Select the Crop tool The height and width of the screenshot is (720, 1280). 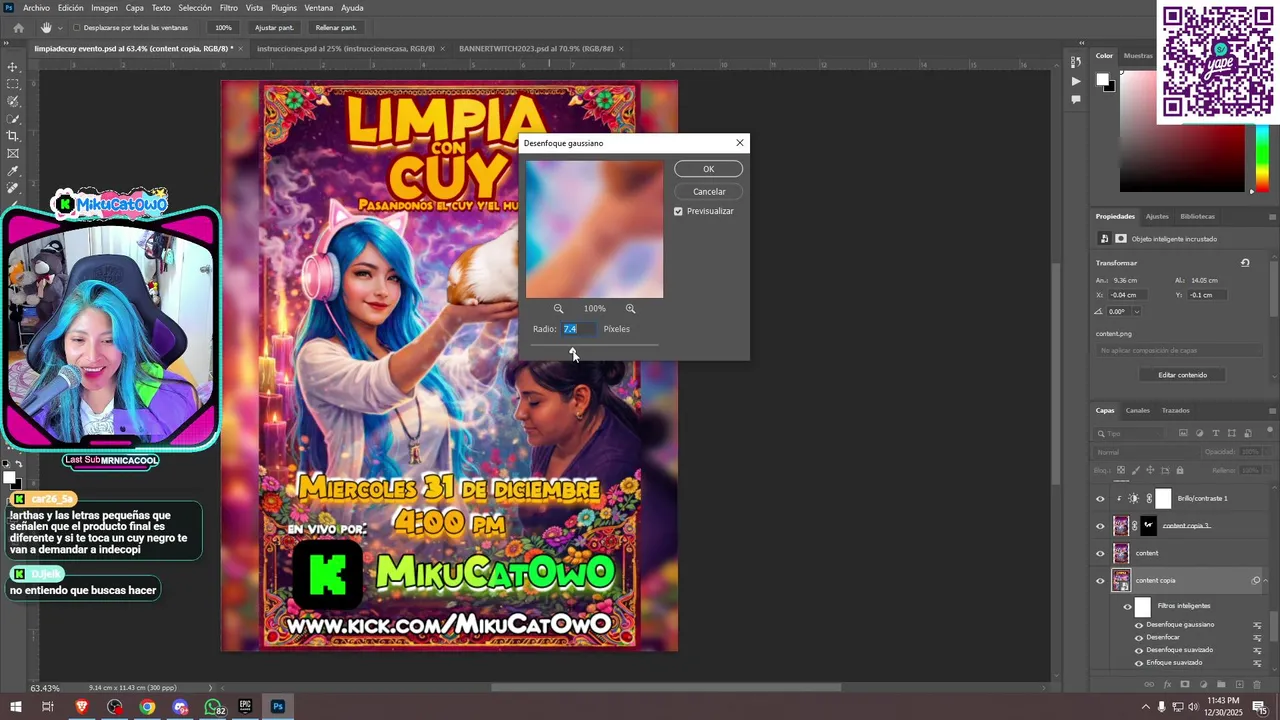pyautogui.click(x=13, y=136)
